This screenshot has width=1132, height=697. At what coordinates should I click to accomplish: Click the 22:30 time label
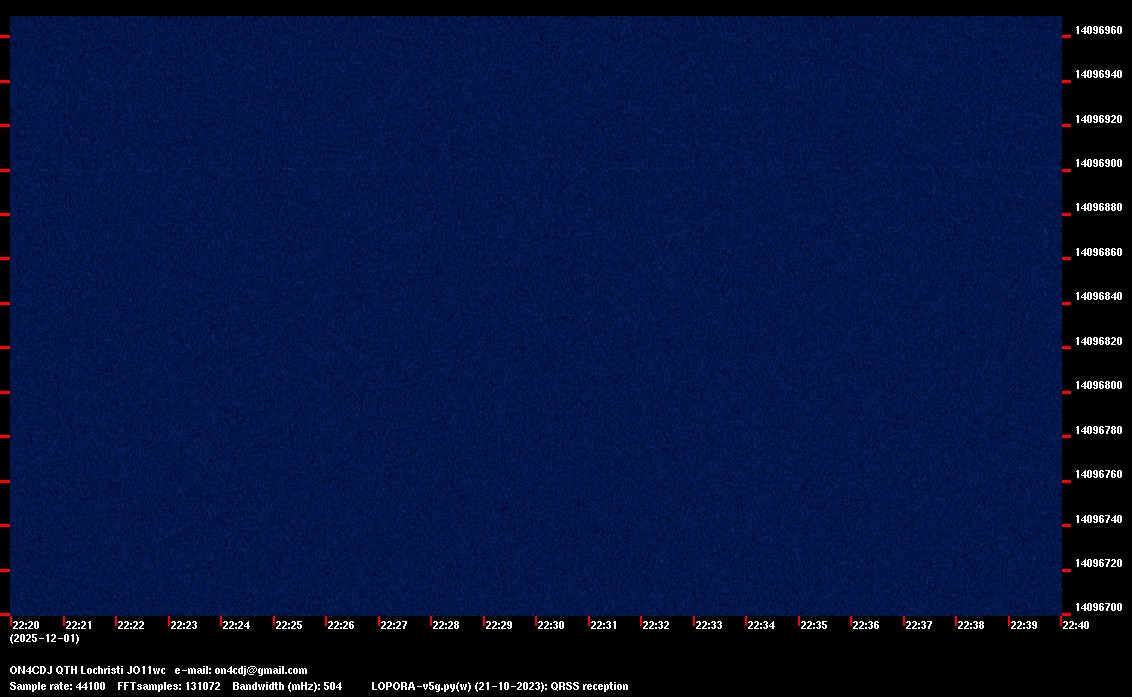pos(551,625)
